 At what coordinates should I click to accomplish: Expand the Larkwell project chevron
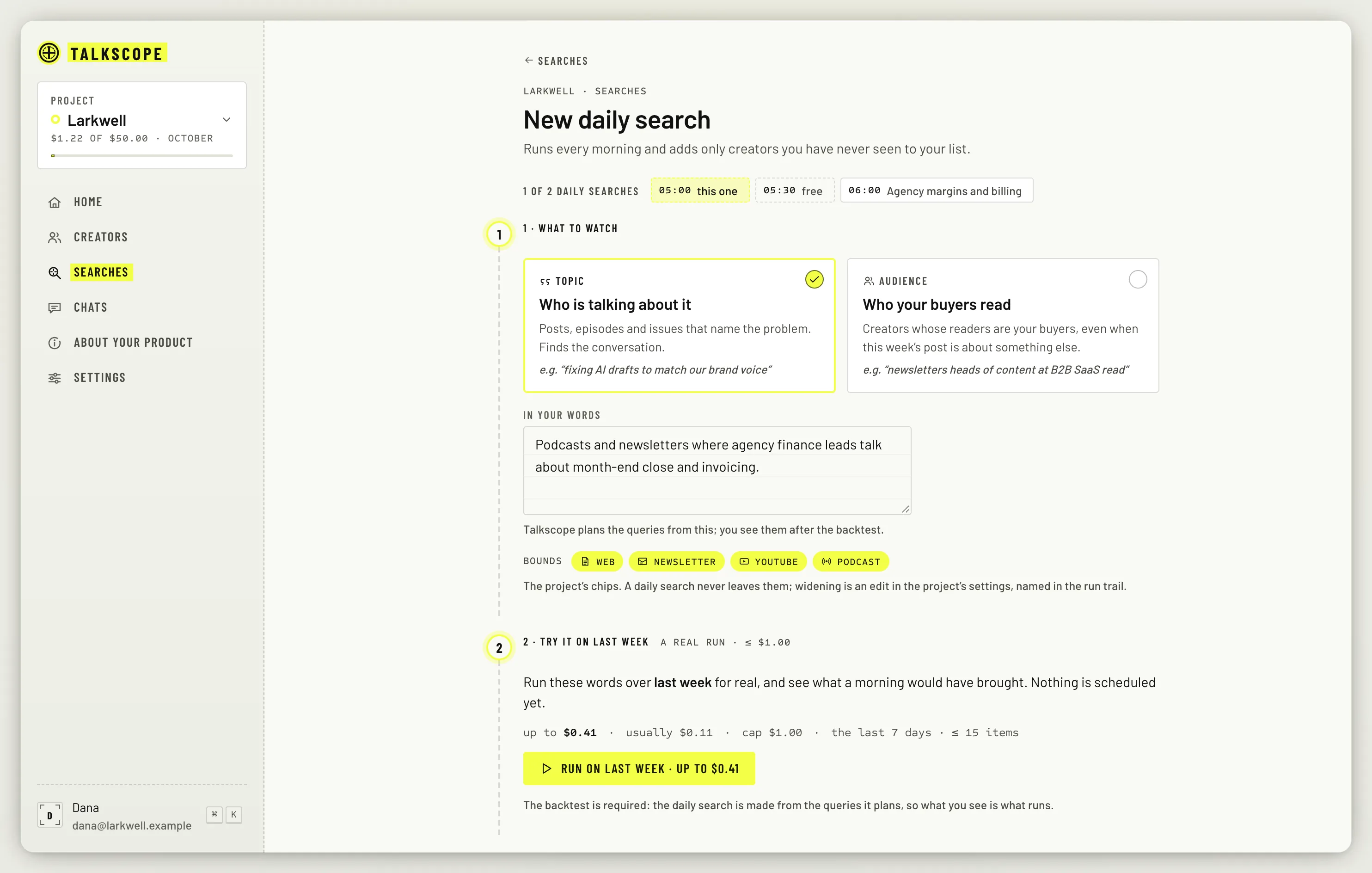[x=226, y=120]
